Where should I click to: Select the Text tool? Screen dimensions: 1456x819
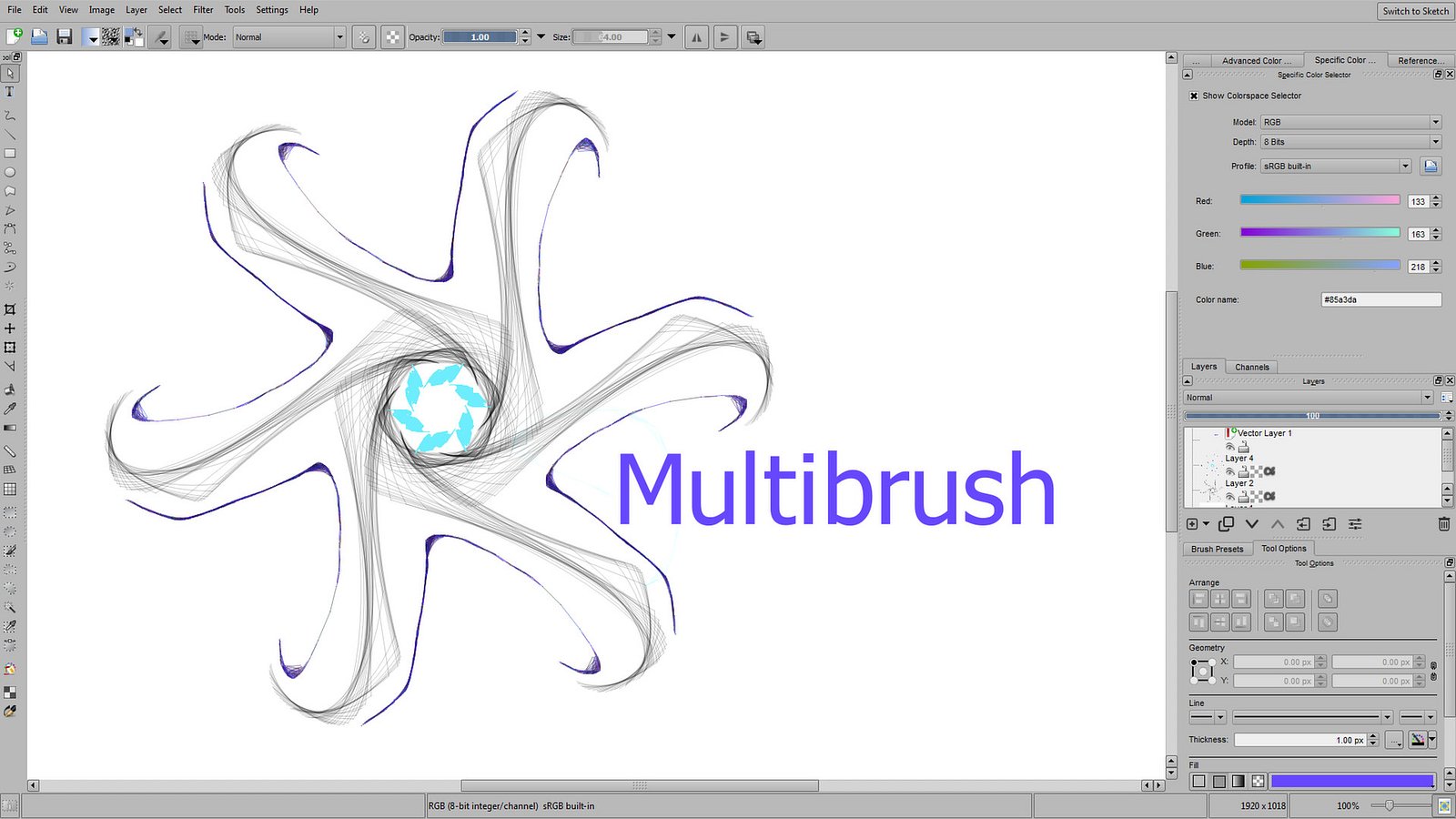click(x=10, y=91)
